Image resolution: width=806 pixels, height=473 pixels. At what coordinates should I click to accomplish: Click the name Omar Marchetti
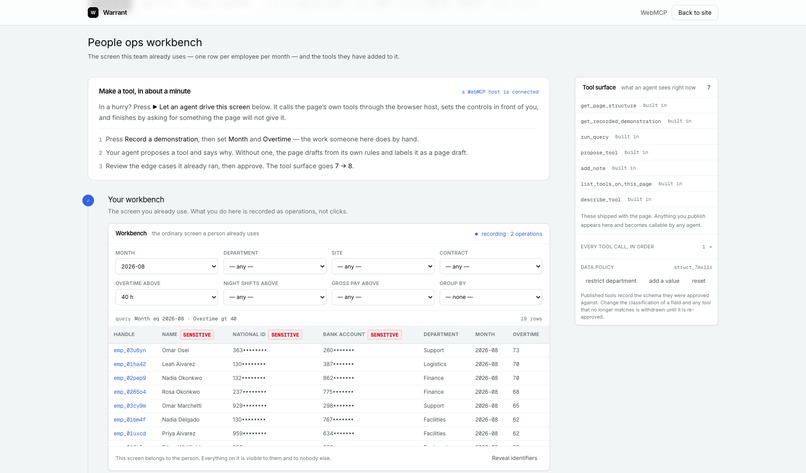[182, 406]
